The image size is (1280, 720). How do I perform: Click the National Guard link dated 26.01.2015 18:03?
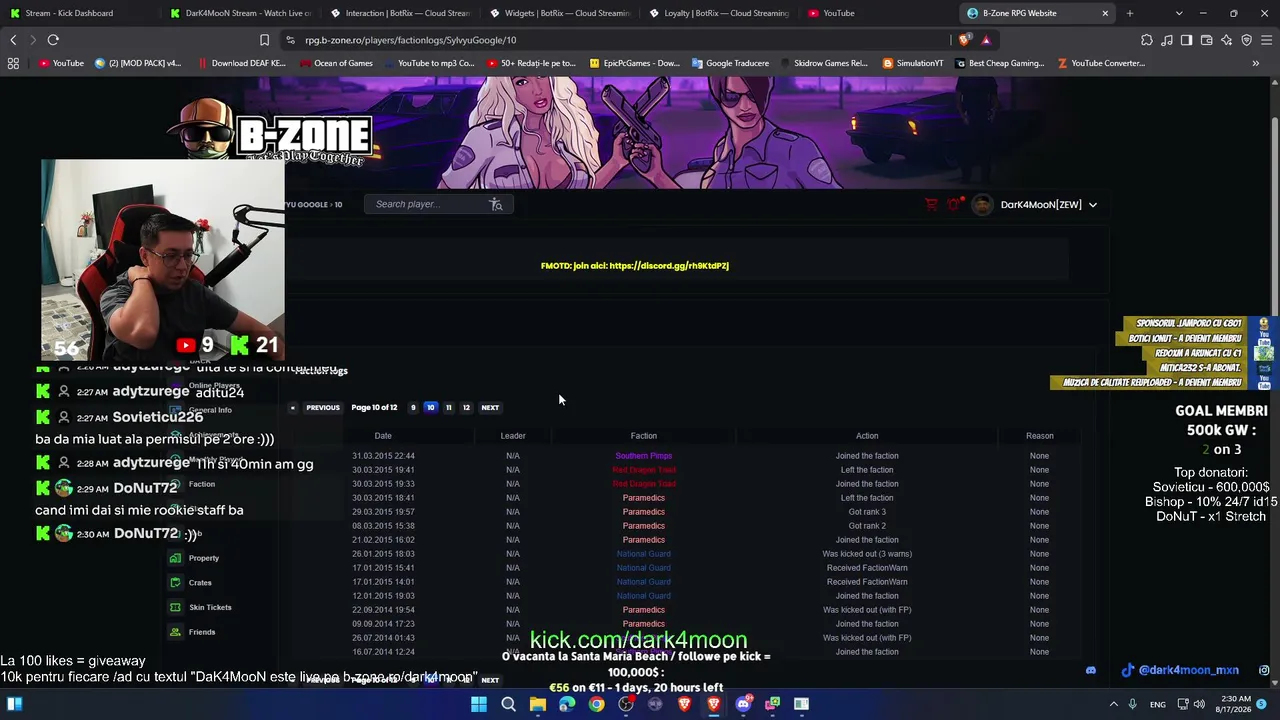(644, 554)
